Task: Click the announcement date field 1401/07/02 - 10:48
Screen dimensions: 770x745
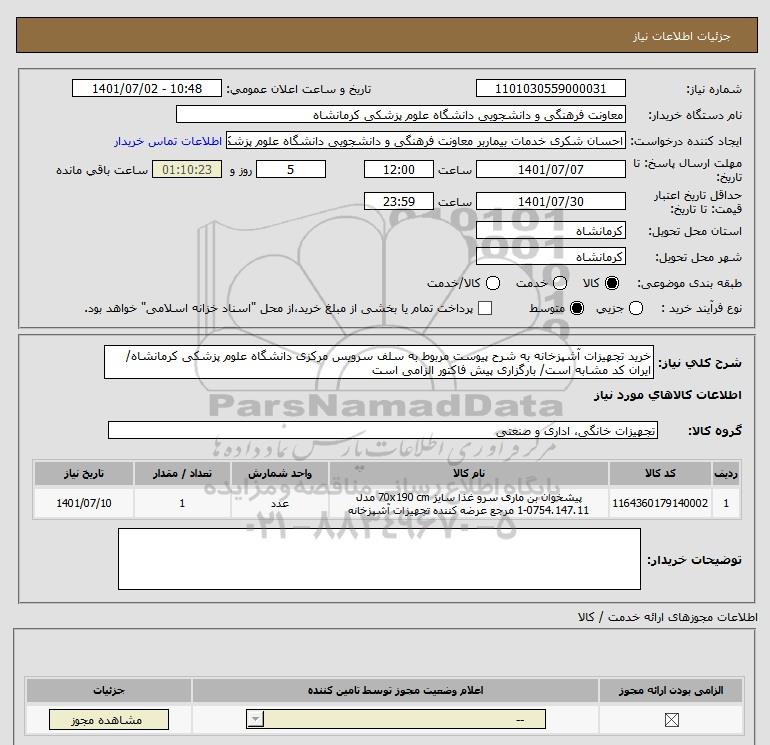Action: click(147, 88)
